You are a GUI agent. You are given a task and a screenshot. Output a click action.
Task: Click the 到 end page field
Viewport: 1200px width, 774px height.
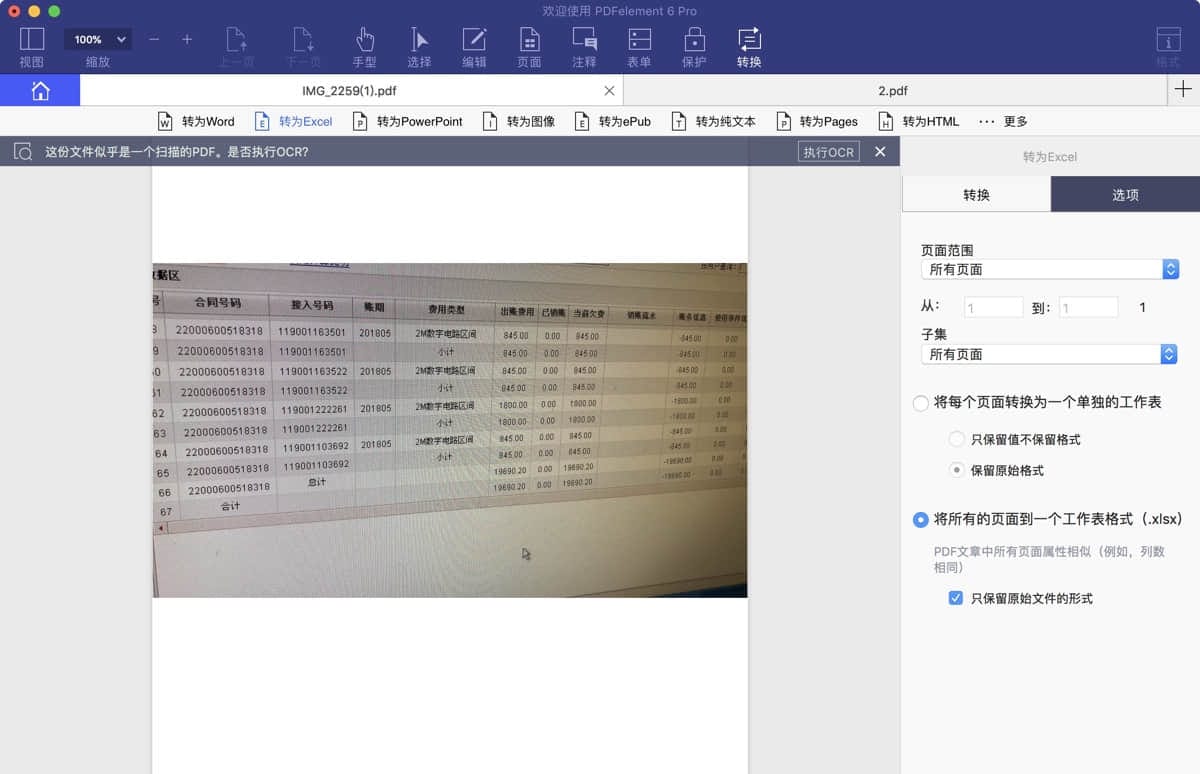click(1088, 308)
